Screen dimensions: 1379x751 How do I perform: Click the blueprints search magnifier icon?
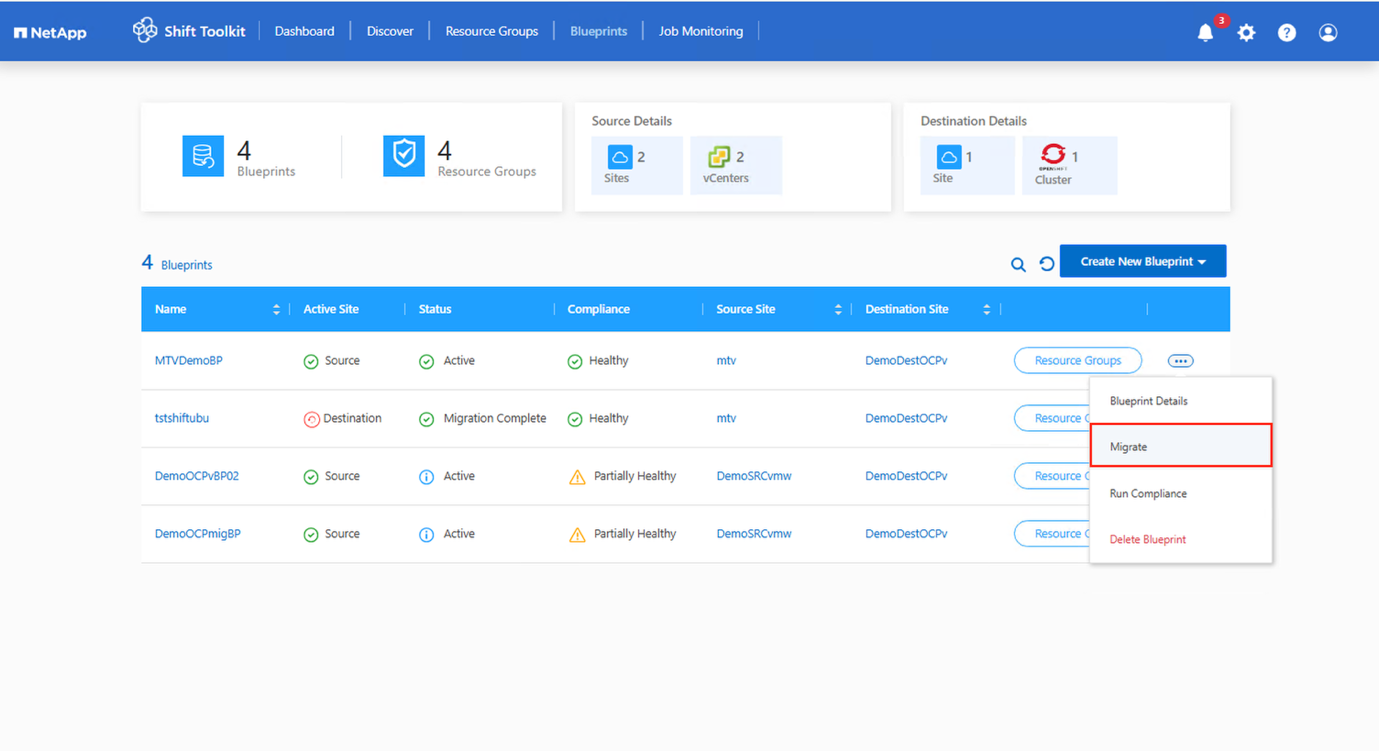click(x=1018, y=265)
